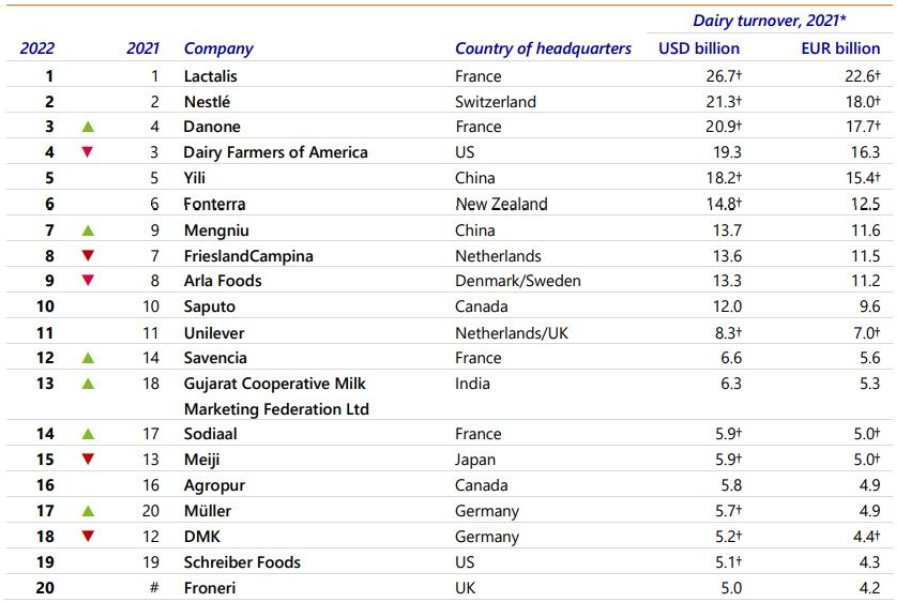Click the Fonterra company name
The width and height of the screenshot is (897, 604).
point(214,204)
